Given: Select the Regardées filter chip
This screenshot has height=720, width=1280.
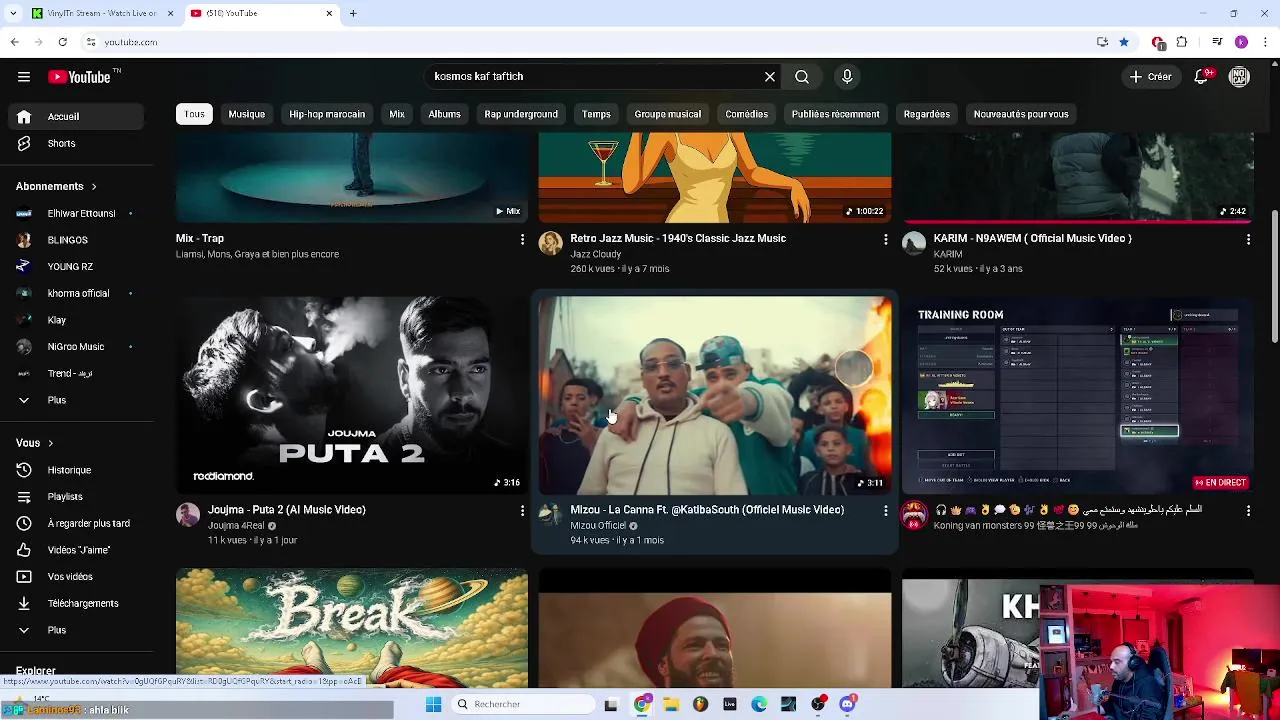Looking at the screenshot, I should coord(927,114).
